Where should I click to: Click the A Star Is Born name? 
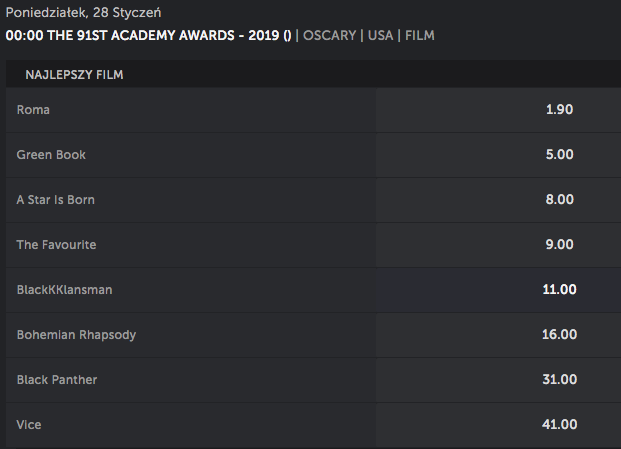pos(56,200)
